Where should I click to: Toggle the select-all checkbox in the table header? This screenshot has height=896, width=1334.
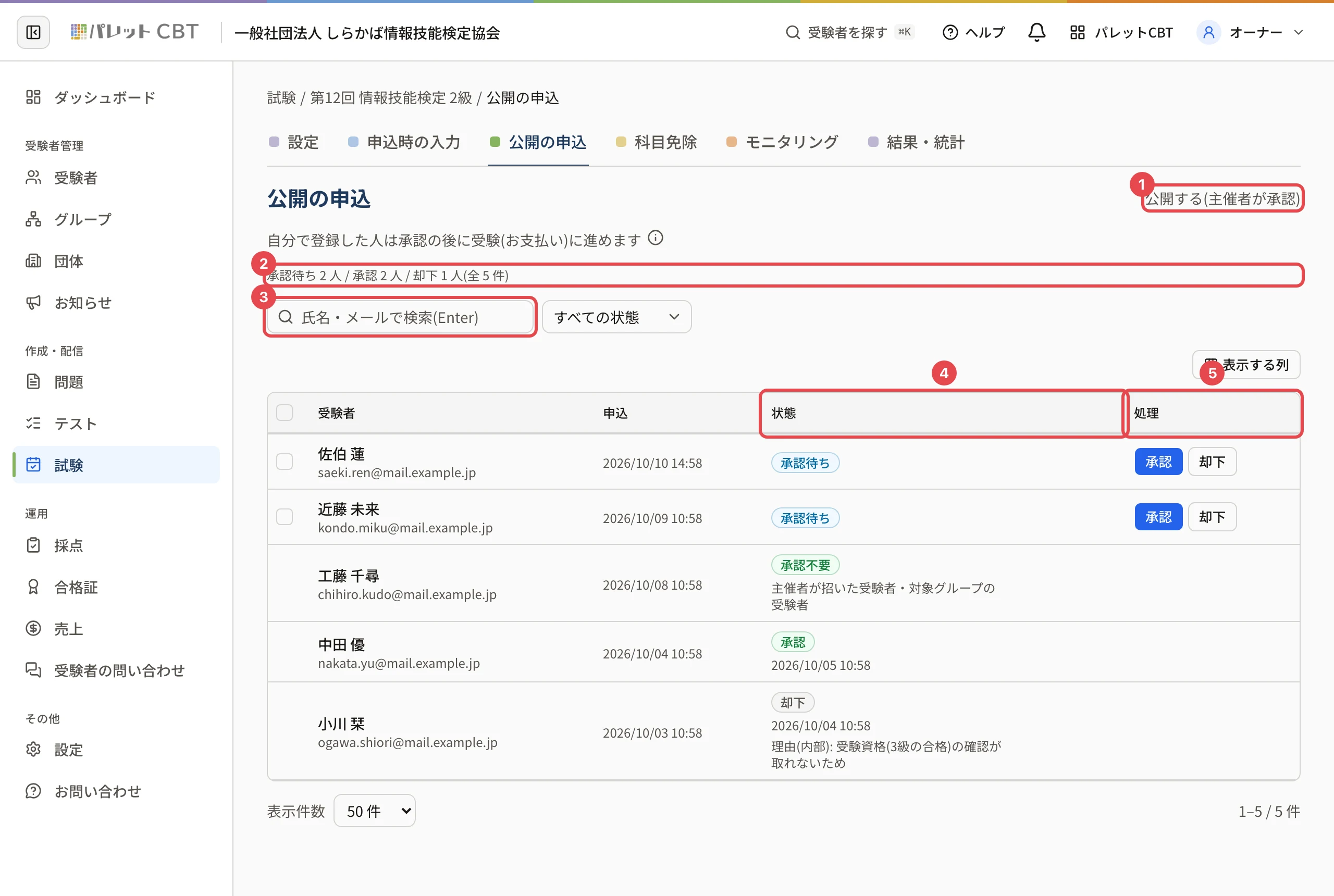pyautogui.click(x=285, y=413)
